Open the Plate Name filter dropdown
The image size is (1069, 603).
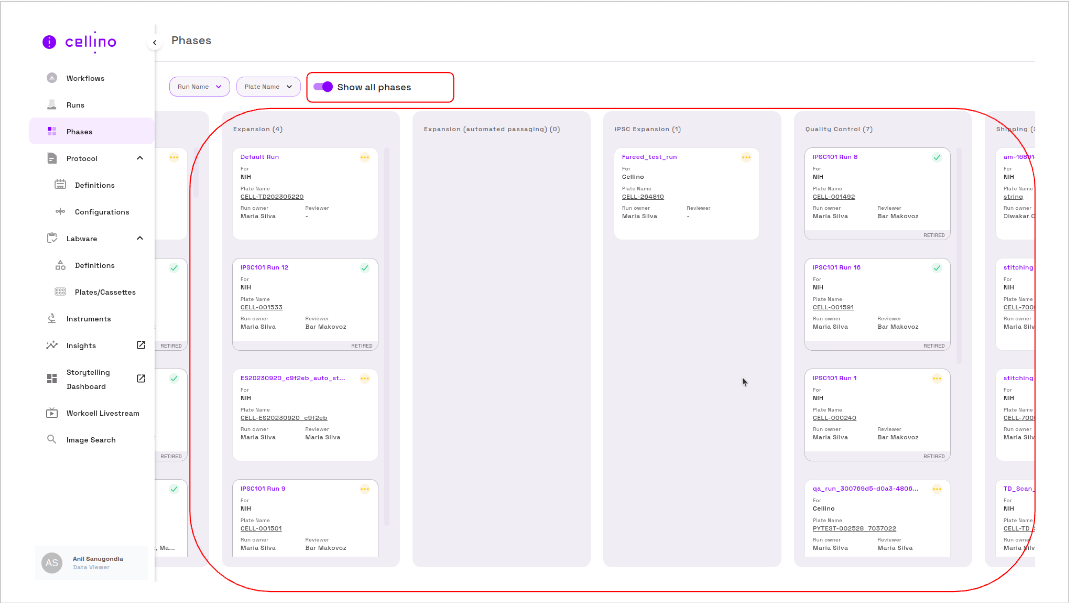pyautogui.click(x=268, y=87)
